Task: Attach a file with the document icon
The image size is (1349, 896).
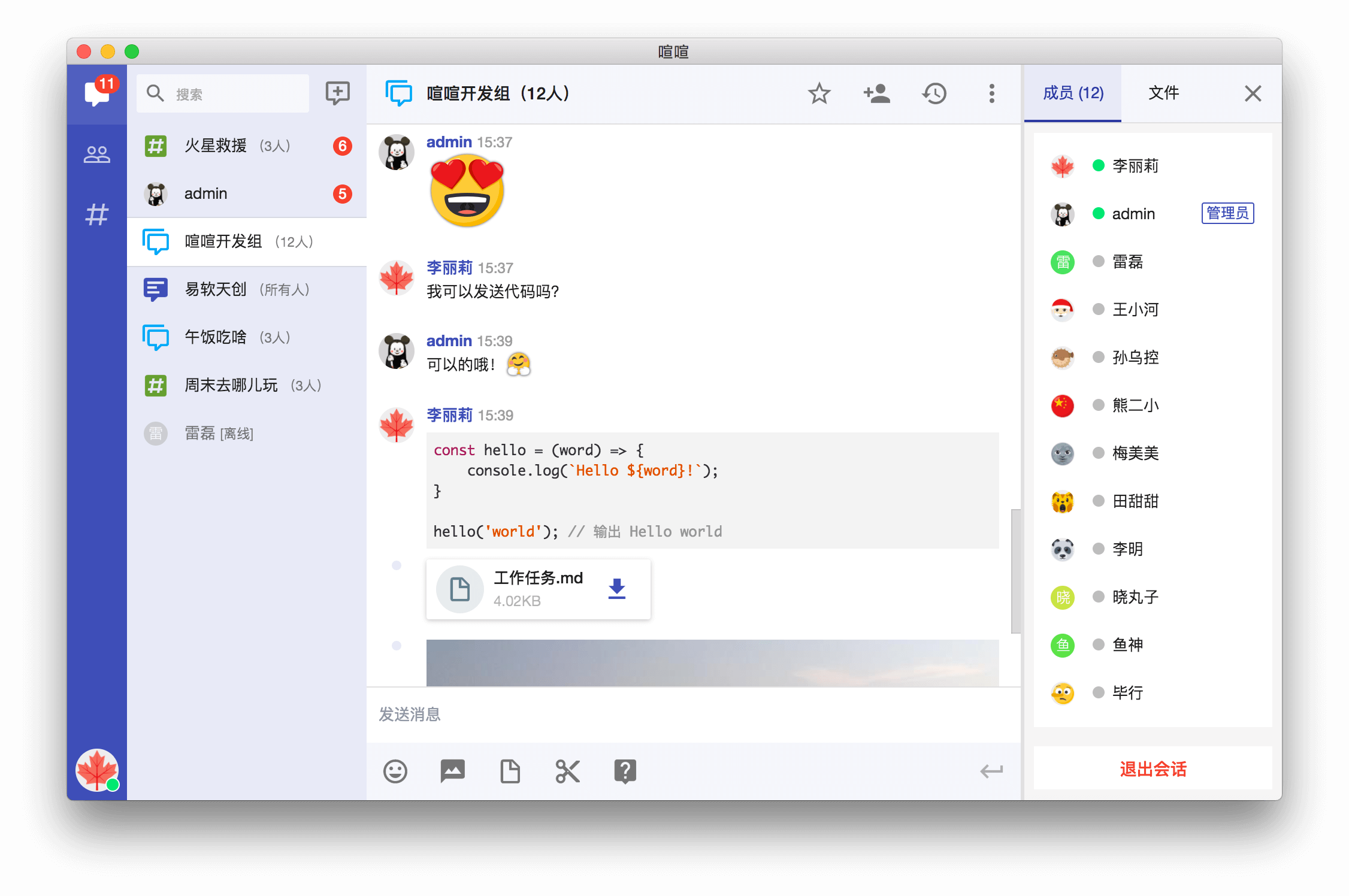Action: (509, 771)
